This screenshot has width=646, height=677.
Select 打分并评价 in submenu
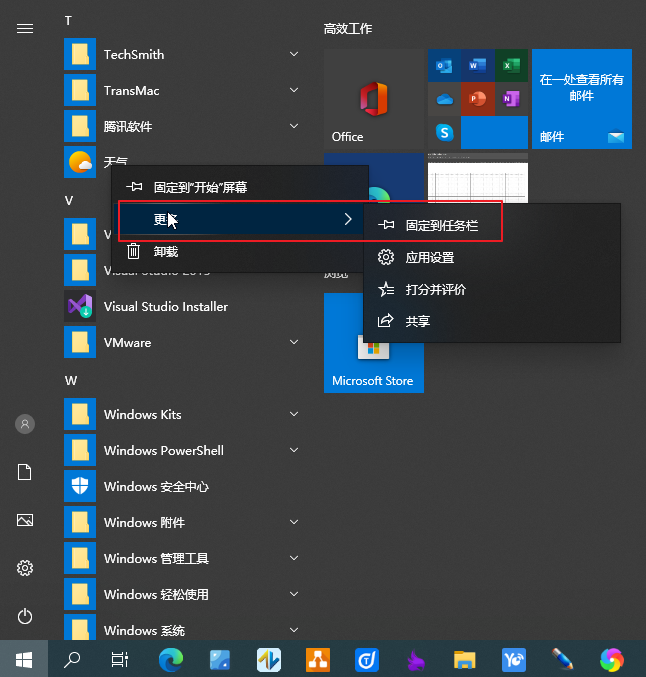coord(492,289)
